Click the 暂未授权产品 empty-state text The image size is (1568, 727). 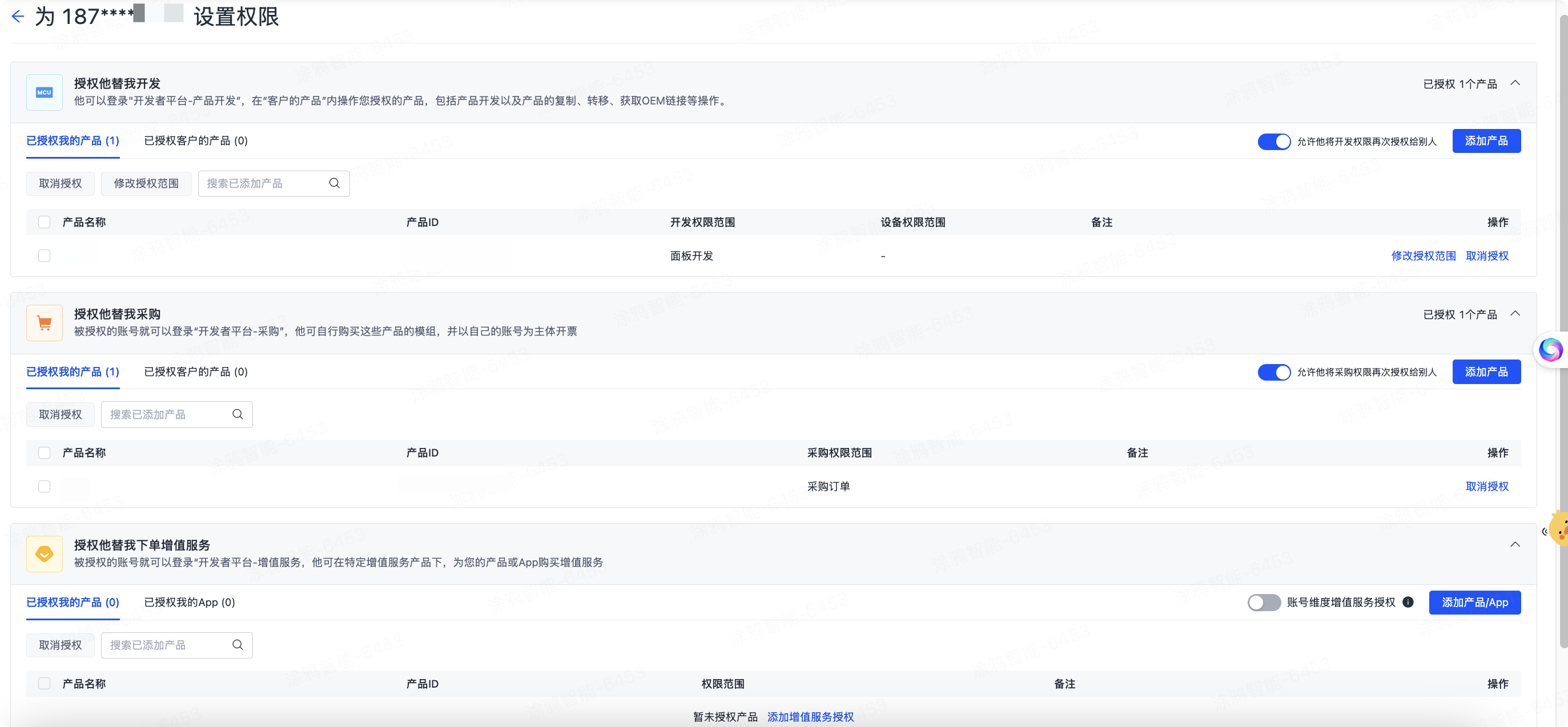coord(725,717)
